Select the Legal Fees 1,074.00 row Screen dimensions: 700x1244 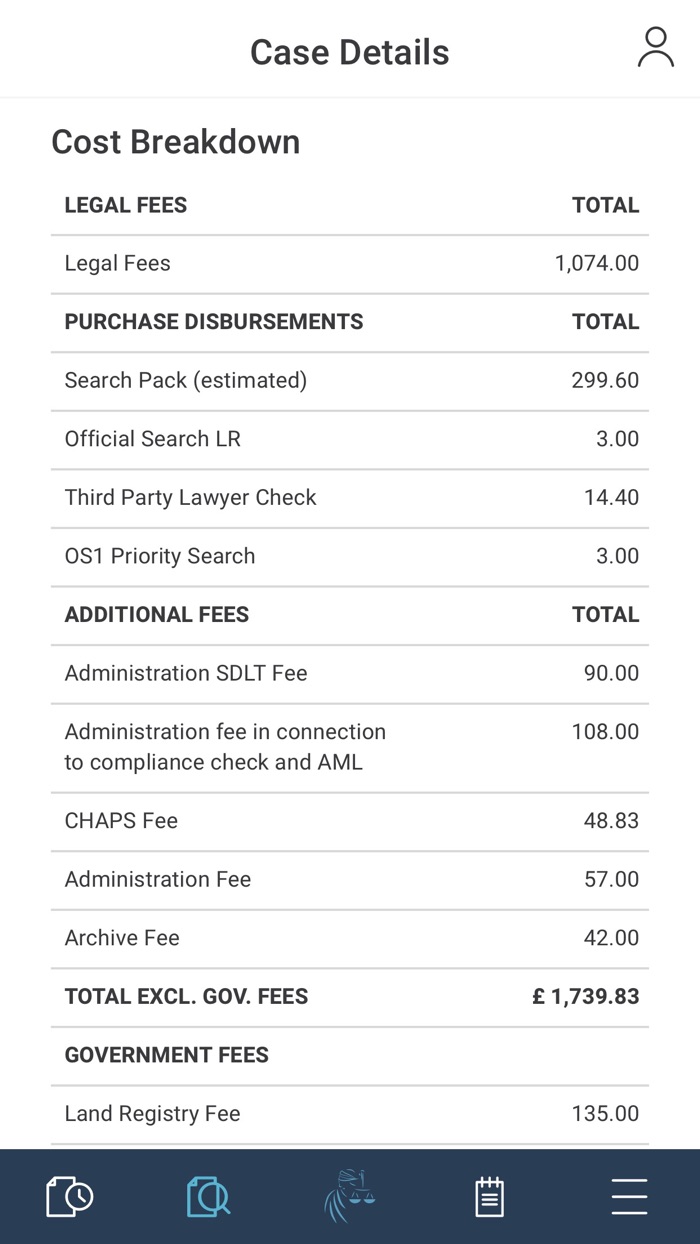pyautogui.click(x=350, y=264)
